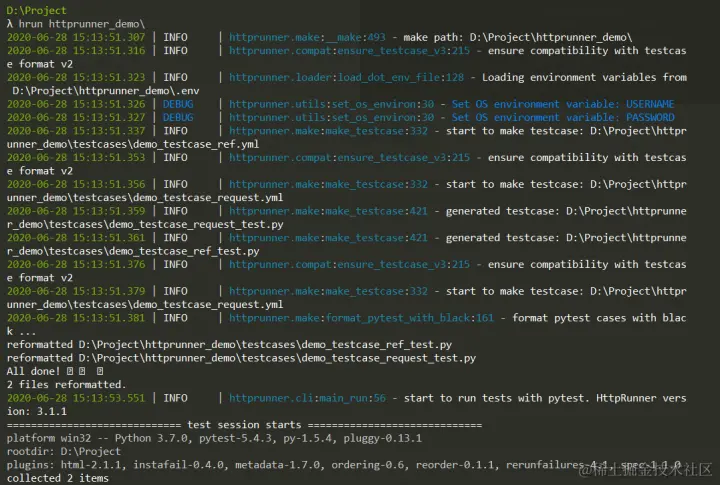Image resolution: width=720 pixels, height=485 pixels.
Task: Click wrapped line ending "demo_testcase_ref.yml"
Action: pyautogui.click(x=133, y=144)
